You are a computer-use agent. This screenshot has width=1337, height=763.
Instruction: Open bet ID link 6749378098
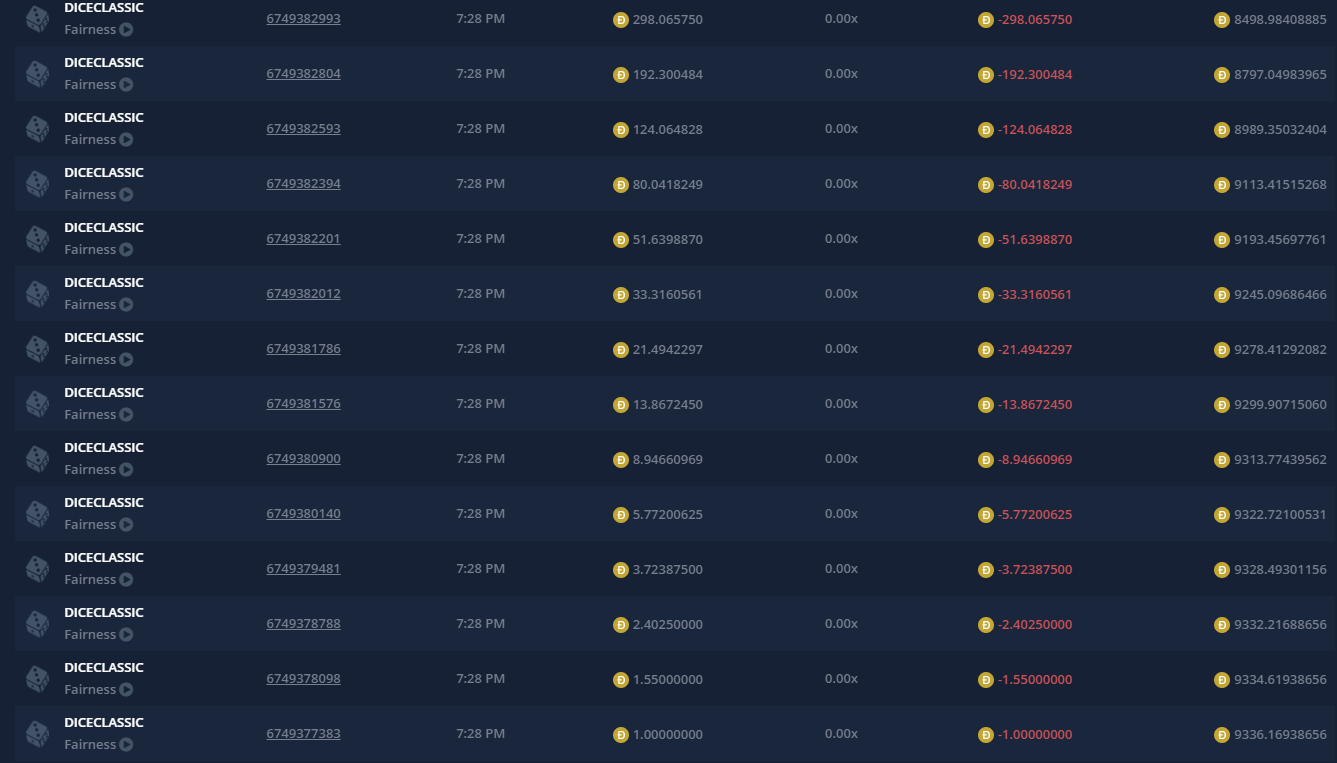(303, 679)
